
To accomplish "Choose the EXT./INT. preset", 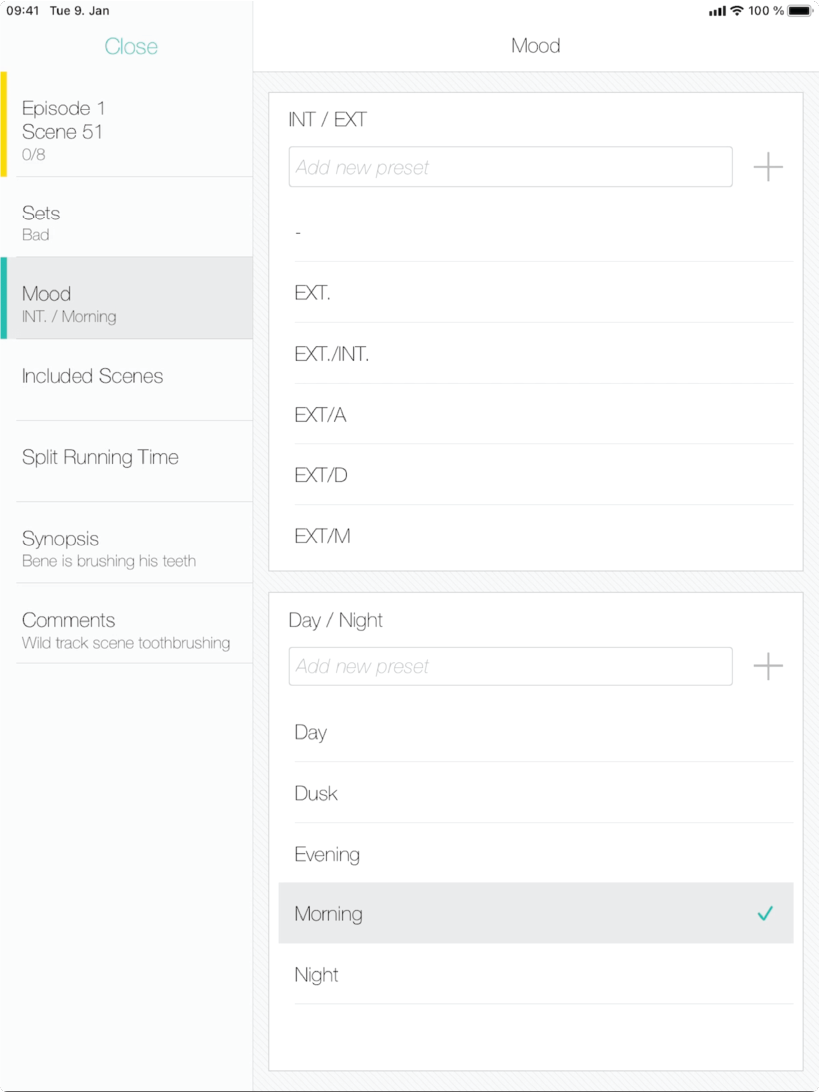I will [x=536, y=354].
